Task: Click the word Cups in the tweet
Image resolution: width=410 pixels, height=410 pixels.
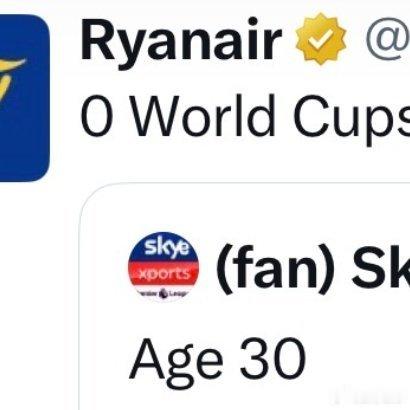Action: (352, 119)
